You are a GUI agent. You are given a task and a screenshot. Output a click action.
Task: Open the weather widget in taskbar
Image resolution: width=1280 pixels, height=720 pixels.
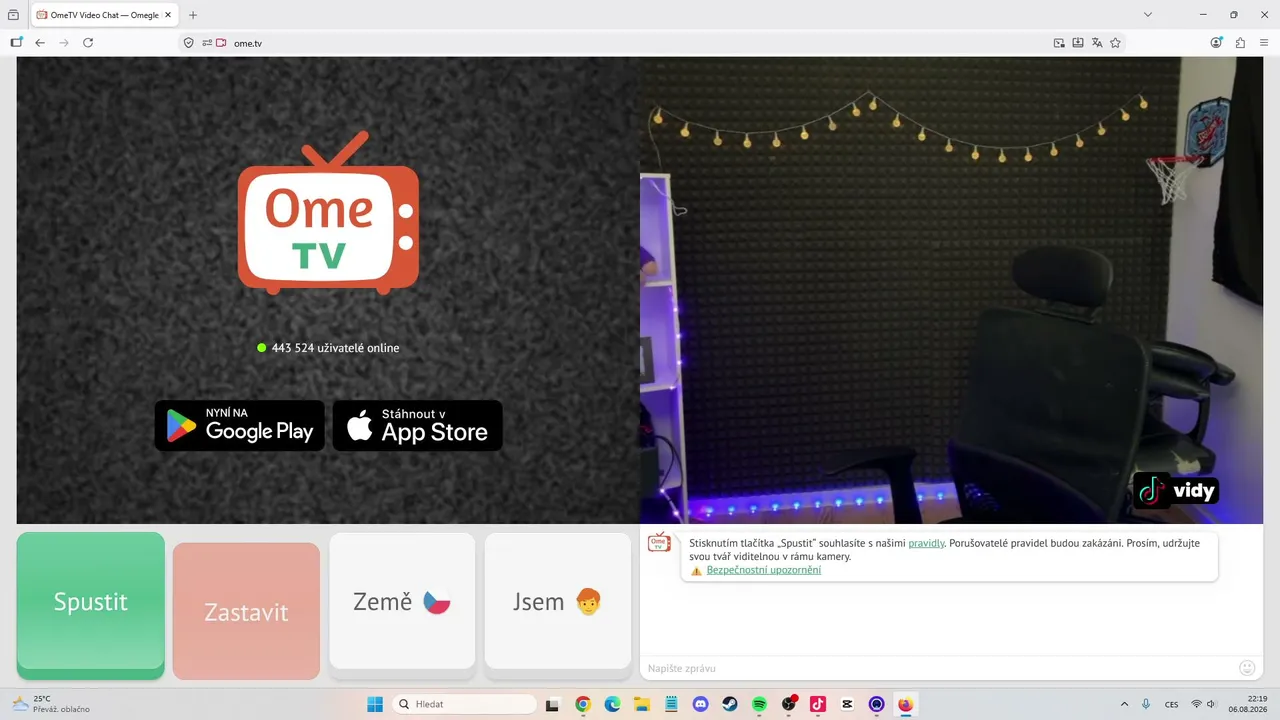[x=50, y=704]
